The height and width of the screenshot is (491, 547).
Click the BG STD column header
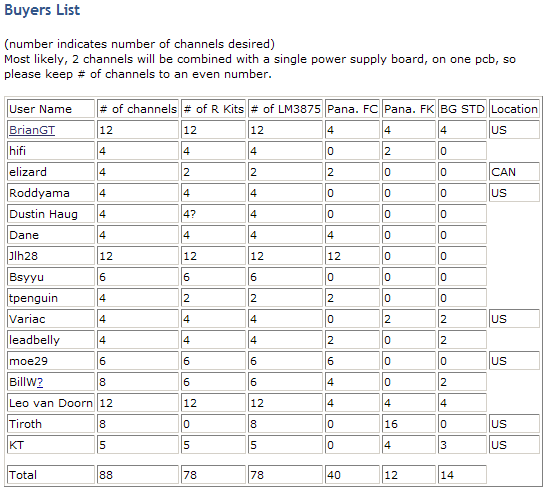(x=462, y=109)
